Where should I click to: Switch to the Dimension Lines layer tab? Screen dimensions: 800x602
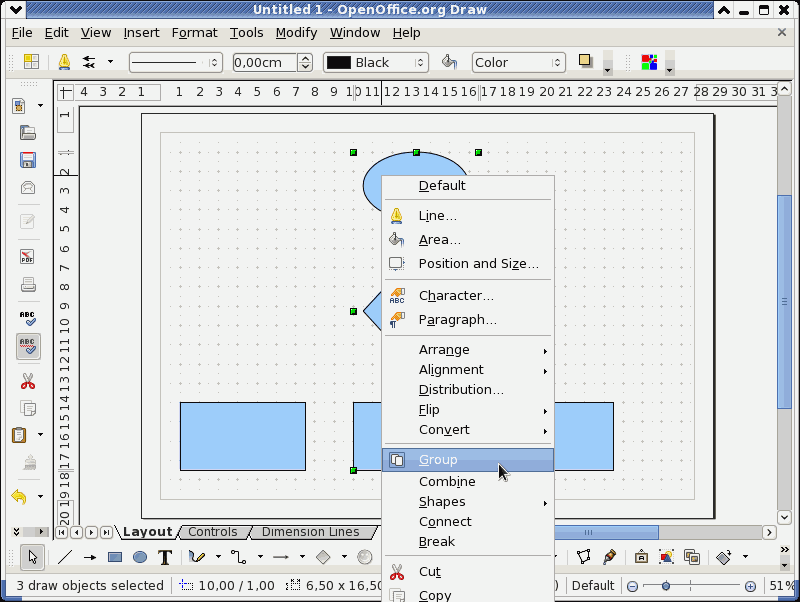pos(310,532)
